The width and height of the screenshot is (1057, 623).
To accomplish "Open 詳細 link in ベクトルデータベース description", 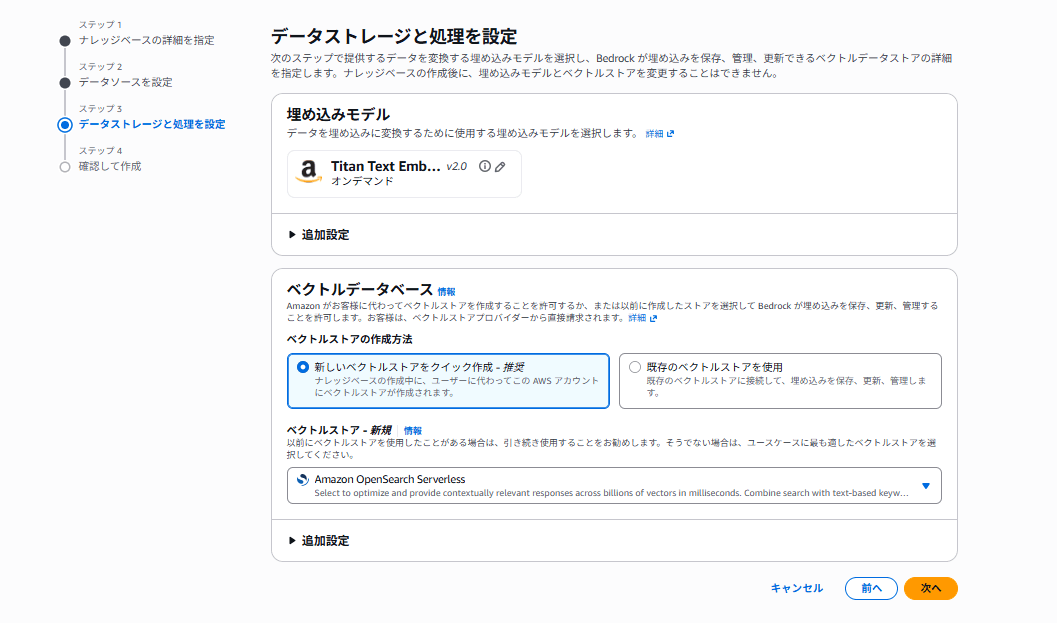I will coord(637,318).
